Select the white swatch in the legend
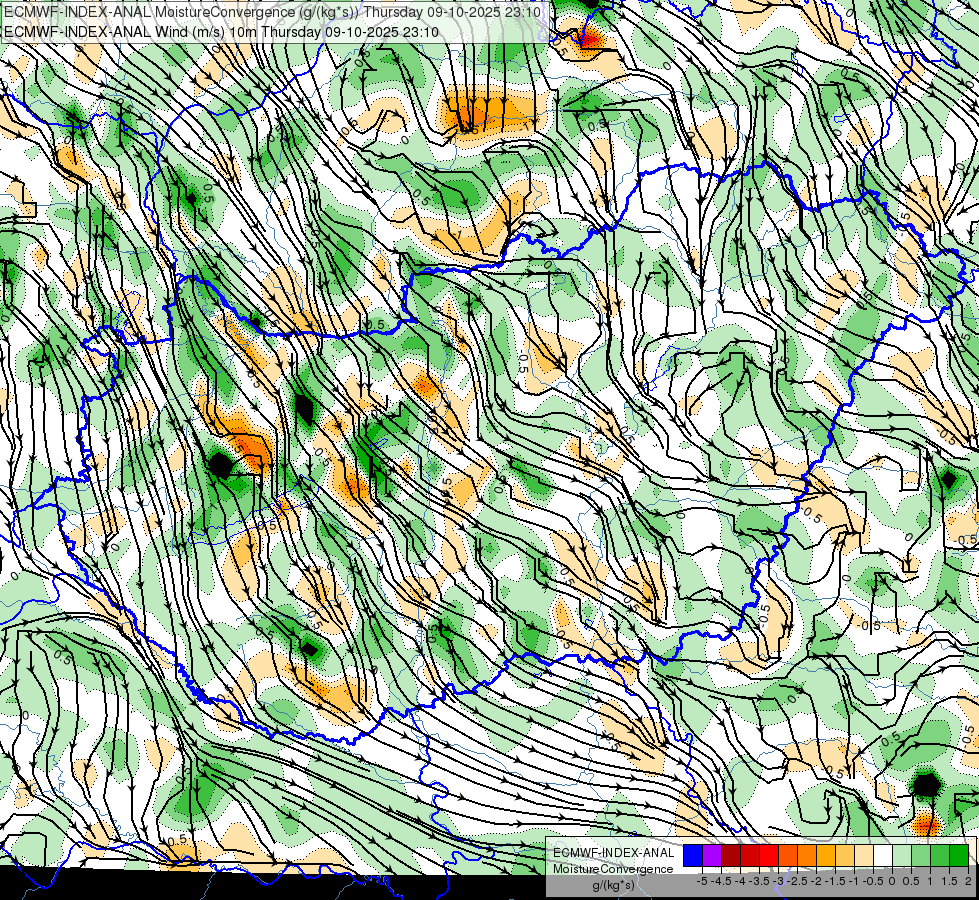This screenshot has height=900, width=979. [883, 855]
